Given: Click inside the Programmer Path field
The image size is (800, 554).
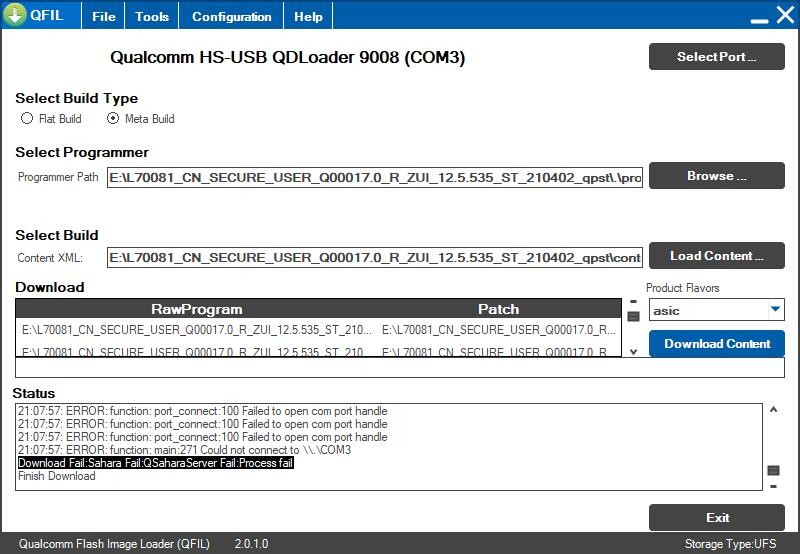Looking at the screenshot, I should [x=374, y=178].
